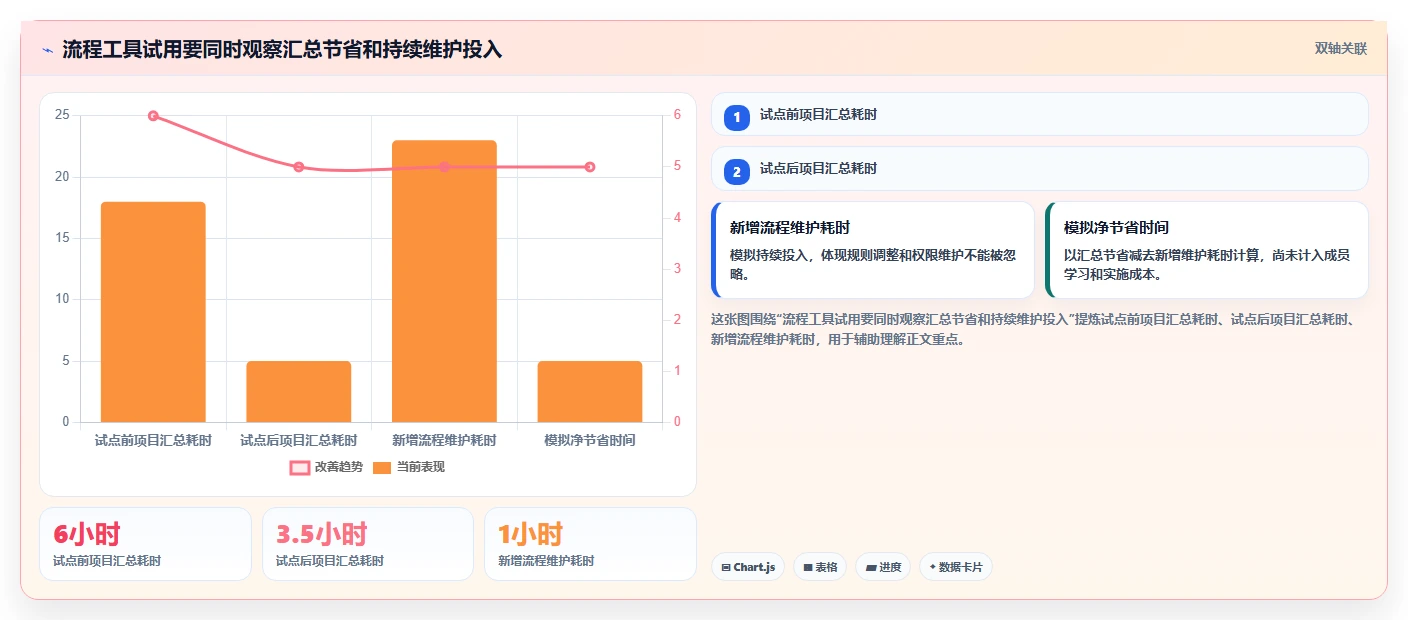Image resolution: width=1408 pixels, height=620 pixels.
Task: Click the 3.5小时 stat value
Action: (321, 534)
